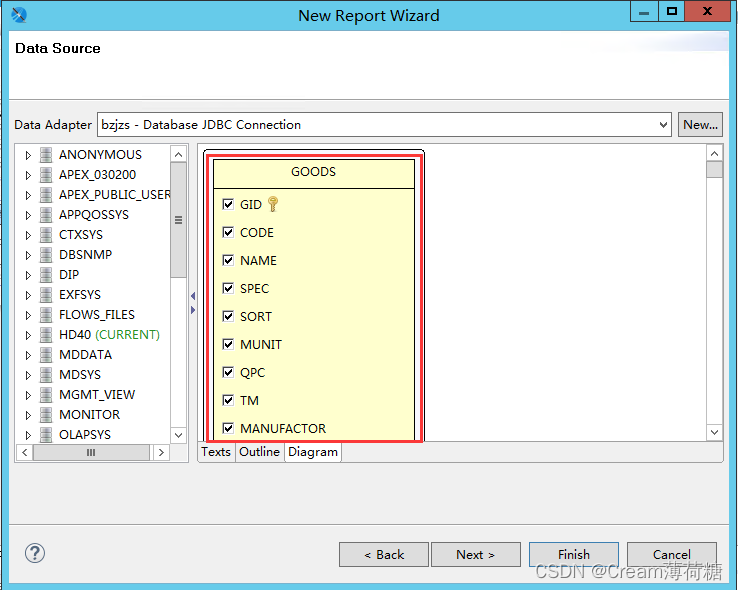Select the APPQOSSYS tree item label
Viewport: 738px width, 590px height.
coord(94,215)
